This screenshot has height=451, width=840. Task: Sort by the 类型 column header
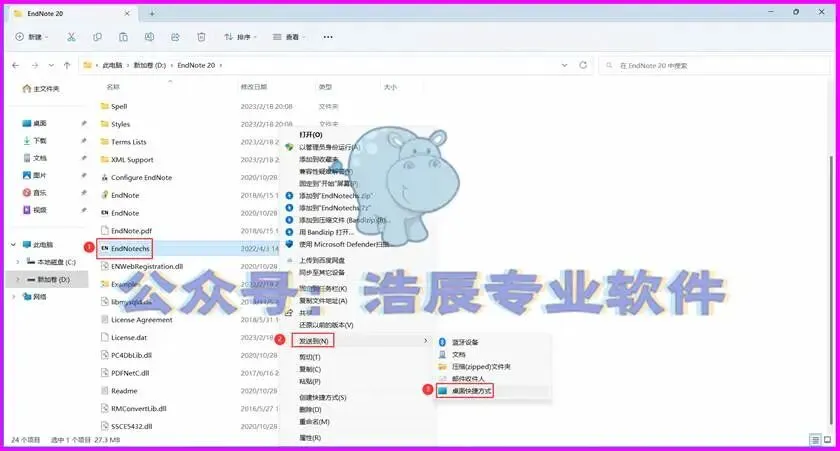325,87
